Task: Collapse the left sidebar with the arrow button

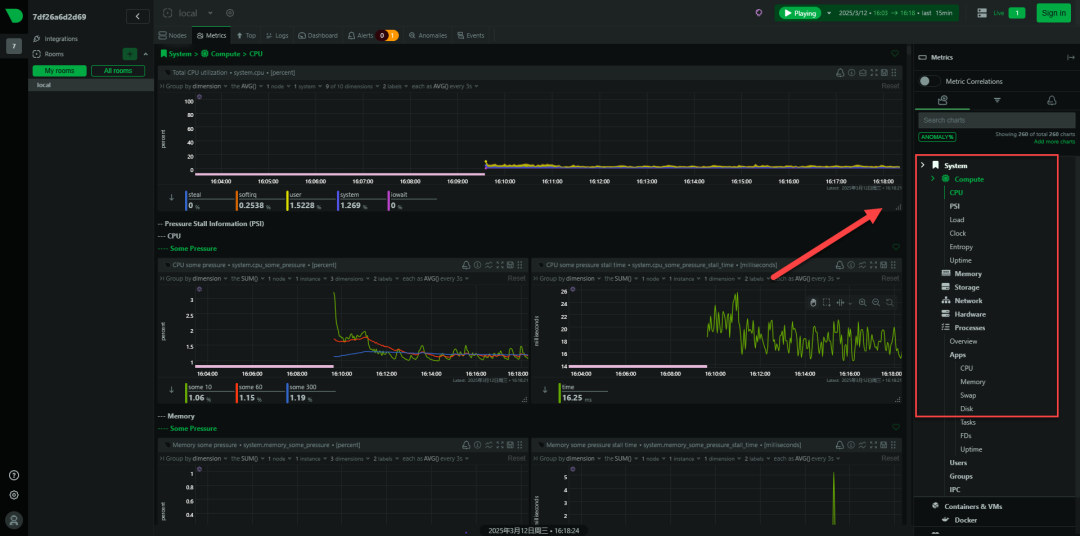Action: pos(138,17)
